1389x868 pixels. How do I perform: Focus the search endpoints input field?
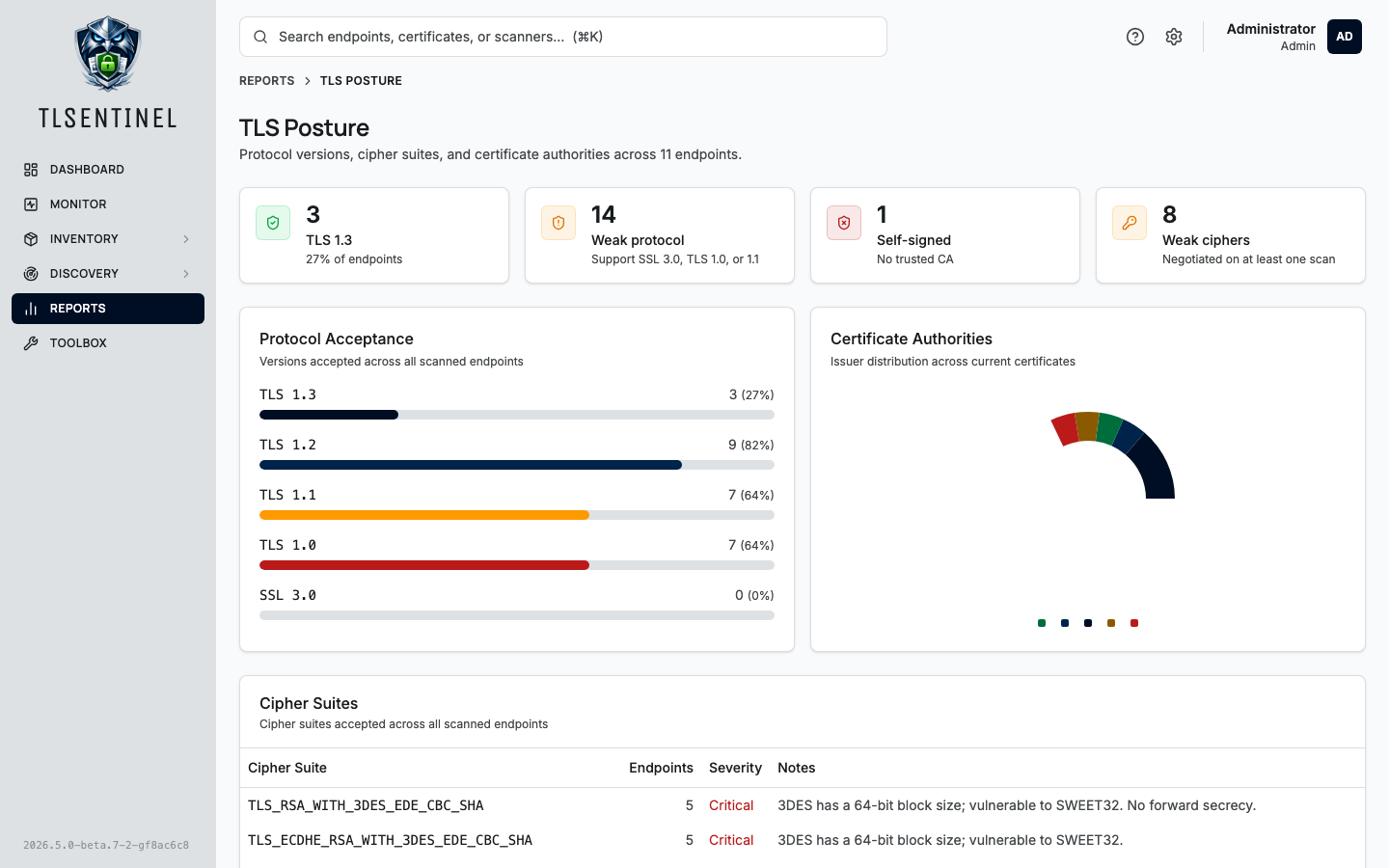(x=563, y=37)
